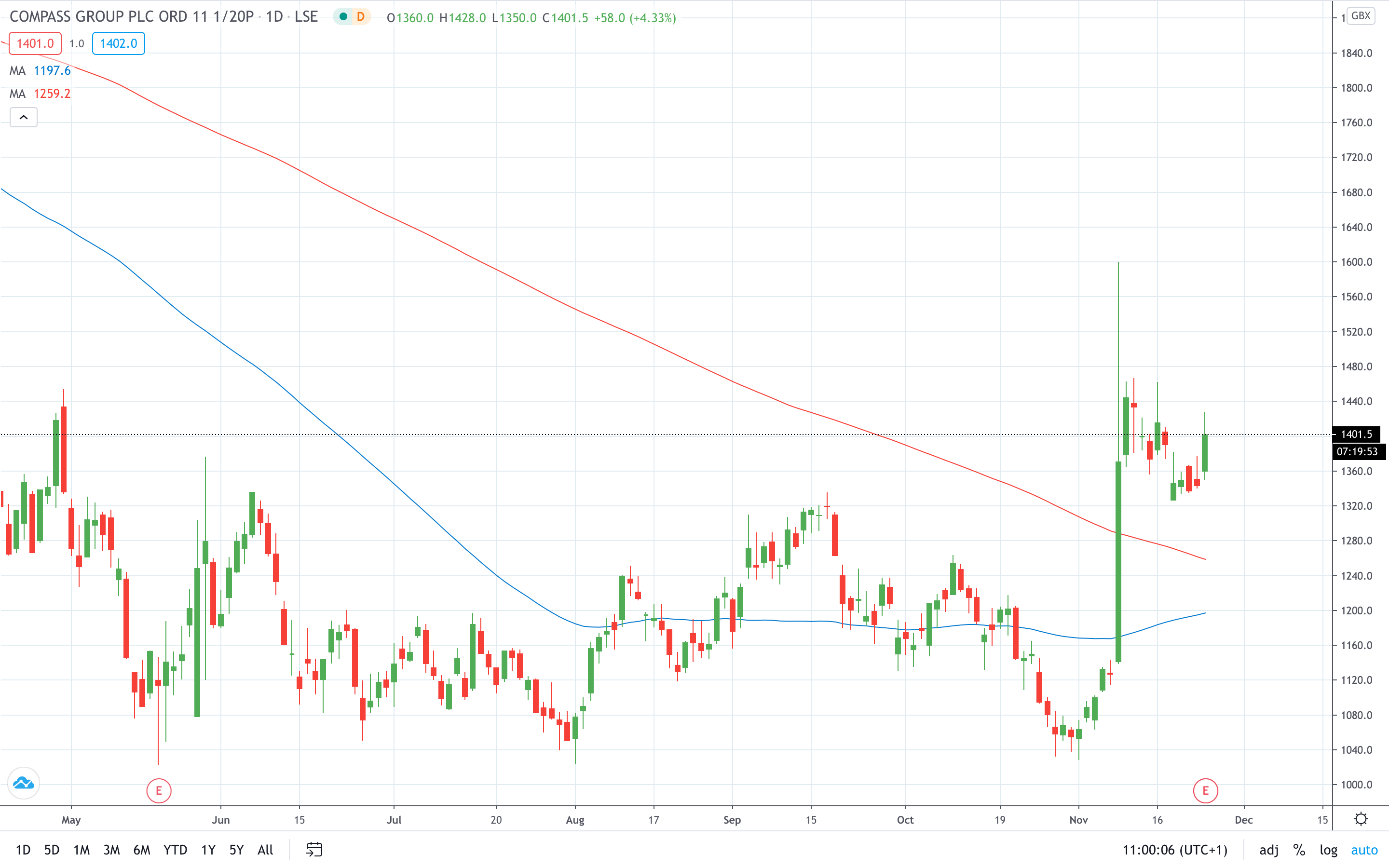The width and height of the screenshot is (1389, 868).
Task: Click the +58.0 (+4.33%) change value
Action: coord(635,18)
